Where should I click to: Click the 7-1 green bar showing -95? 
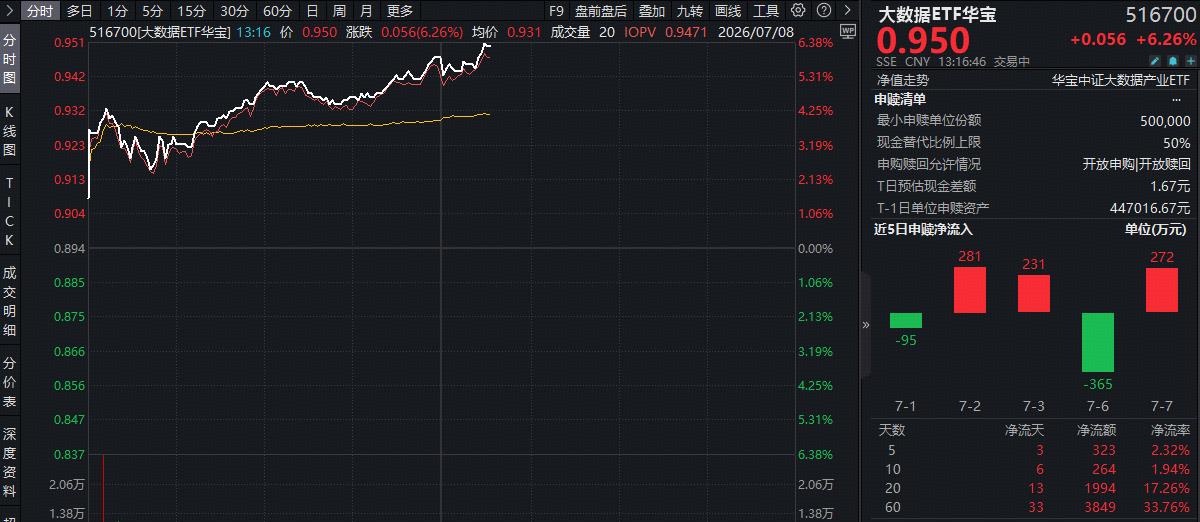click(906, 320)
